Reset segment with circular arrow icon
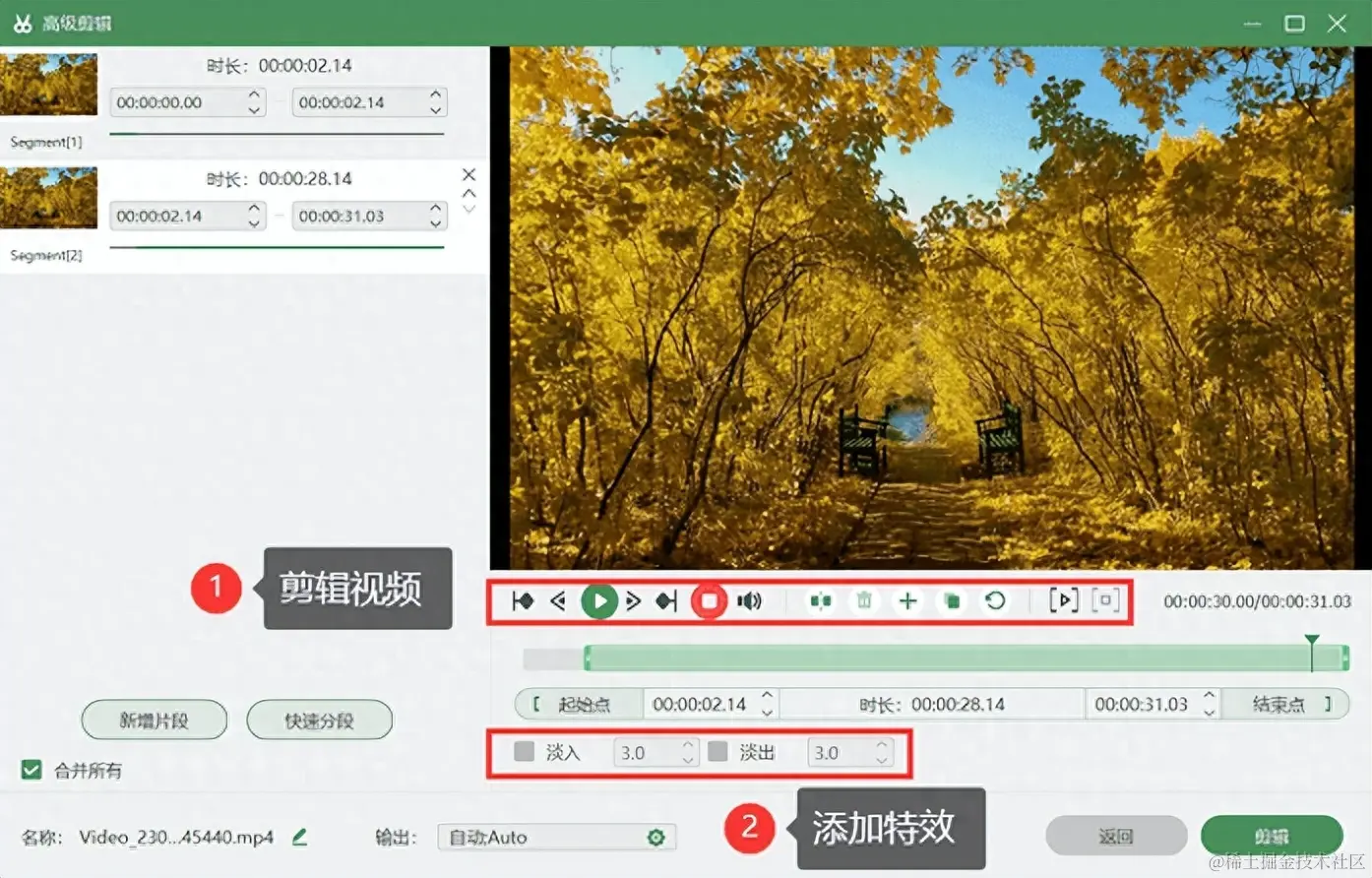 click(995, 600)
